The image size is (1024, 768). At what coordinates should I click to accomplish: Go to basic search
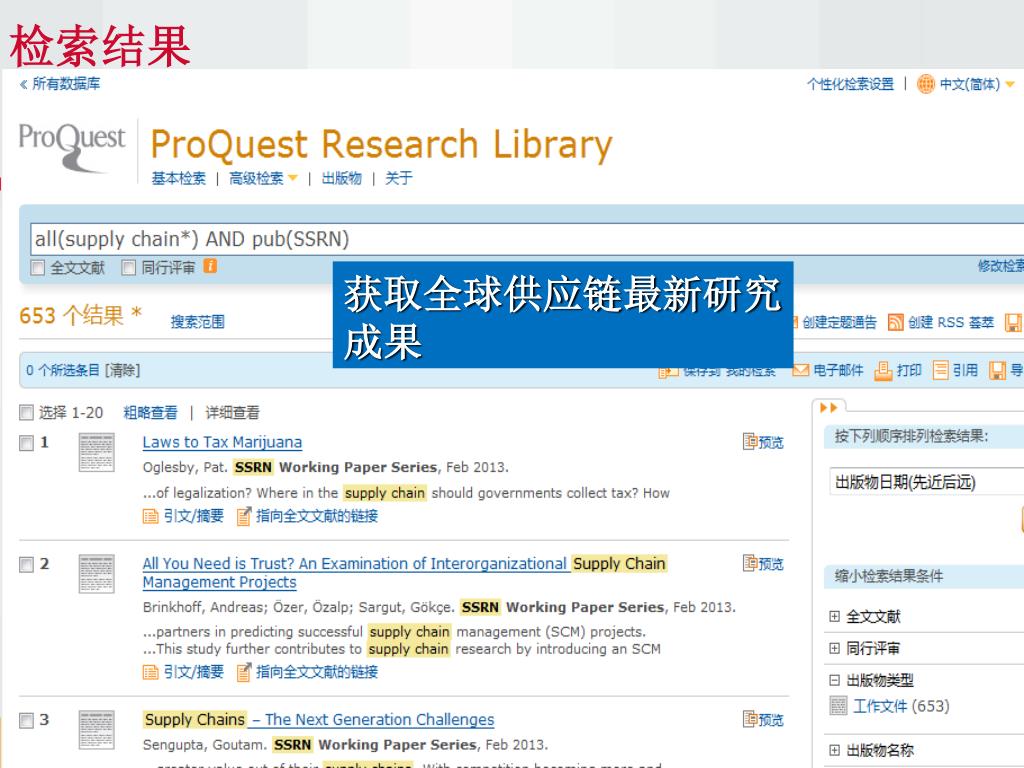pos(178,178)
